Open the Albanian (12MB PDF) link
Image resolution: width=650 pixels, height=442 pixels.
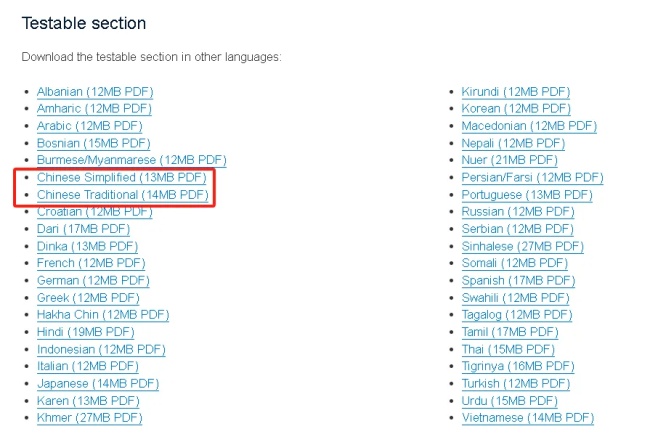click(95, 92)
